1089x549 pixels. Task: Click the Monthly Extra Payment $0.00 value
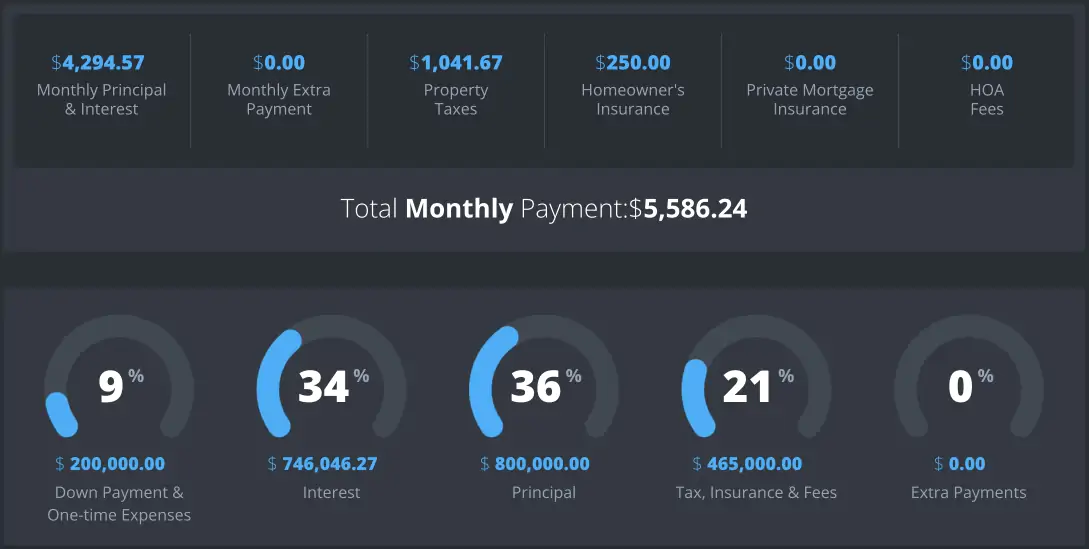279,63
